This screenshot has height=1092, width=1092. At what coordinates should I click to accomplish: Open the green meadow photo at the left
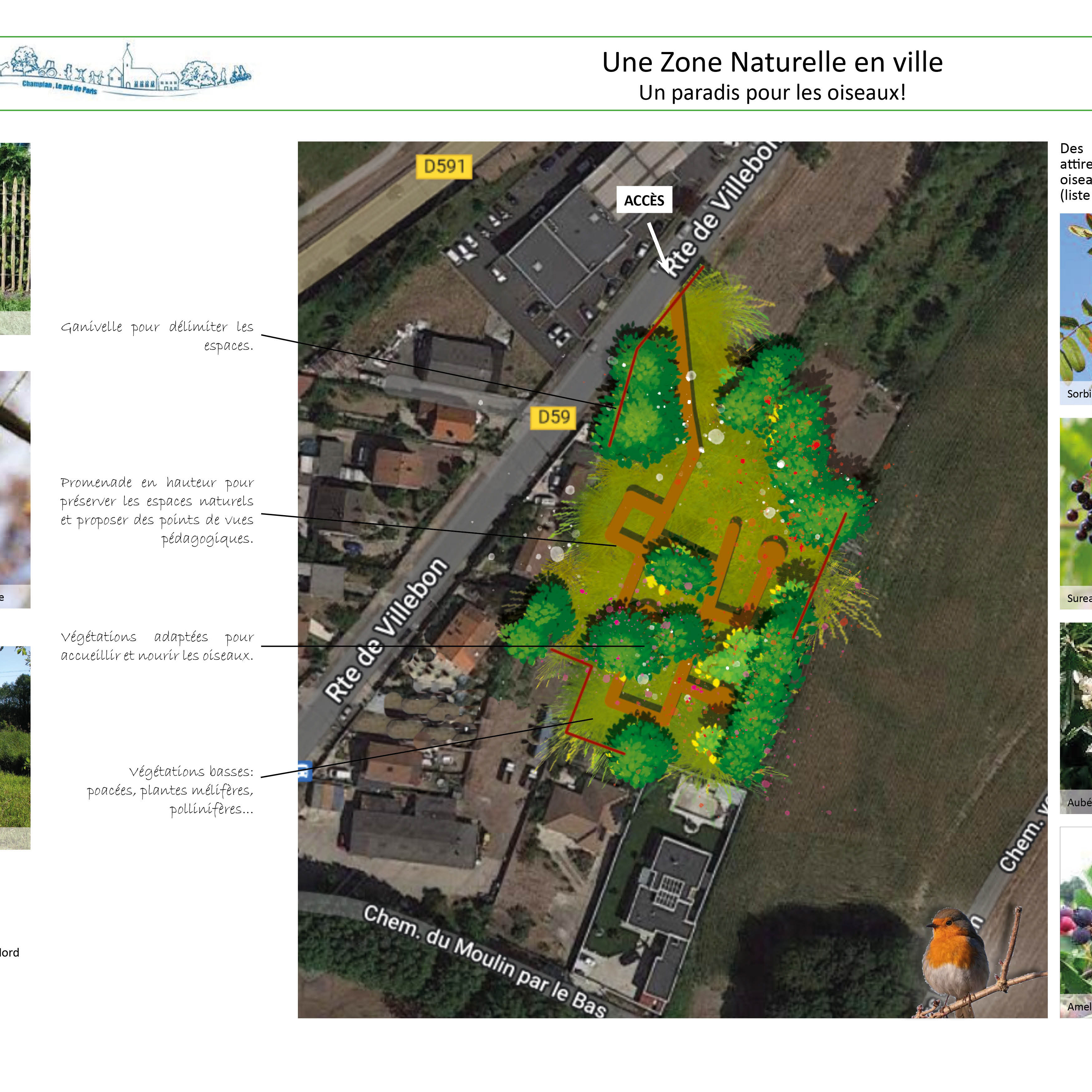click(x=15, y=746)
